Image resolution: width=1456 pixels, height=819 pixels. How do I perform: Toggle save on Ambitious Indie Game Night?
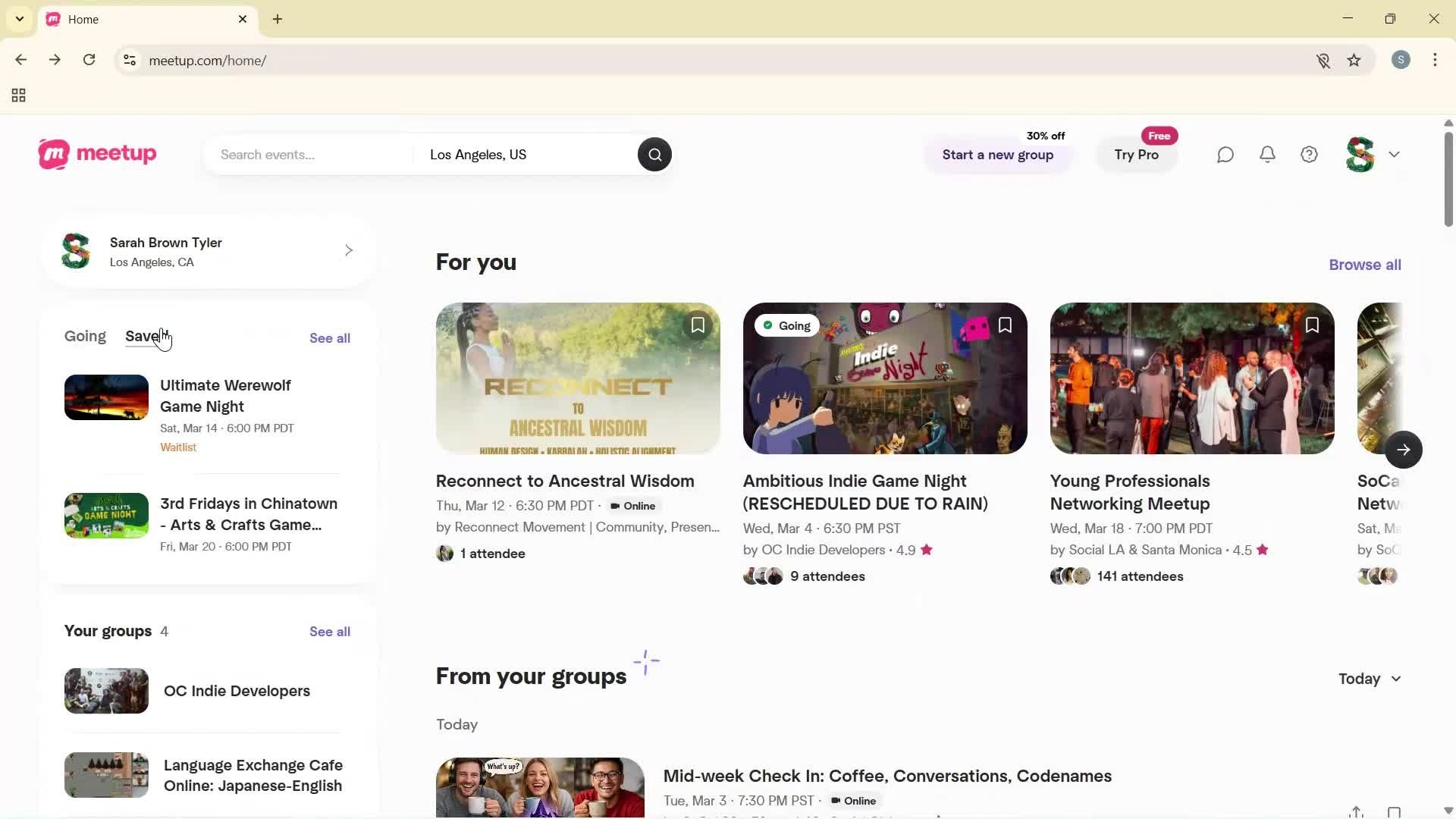point(1005,325)
